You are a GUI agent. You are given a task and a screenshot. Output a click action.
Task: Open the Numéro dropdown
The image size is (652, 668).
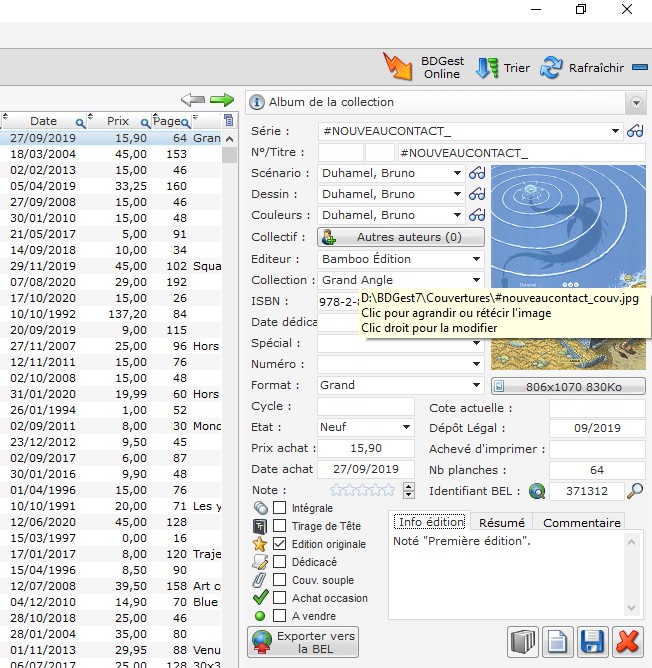tap(476, 364)
